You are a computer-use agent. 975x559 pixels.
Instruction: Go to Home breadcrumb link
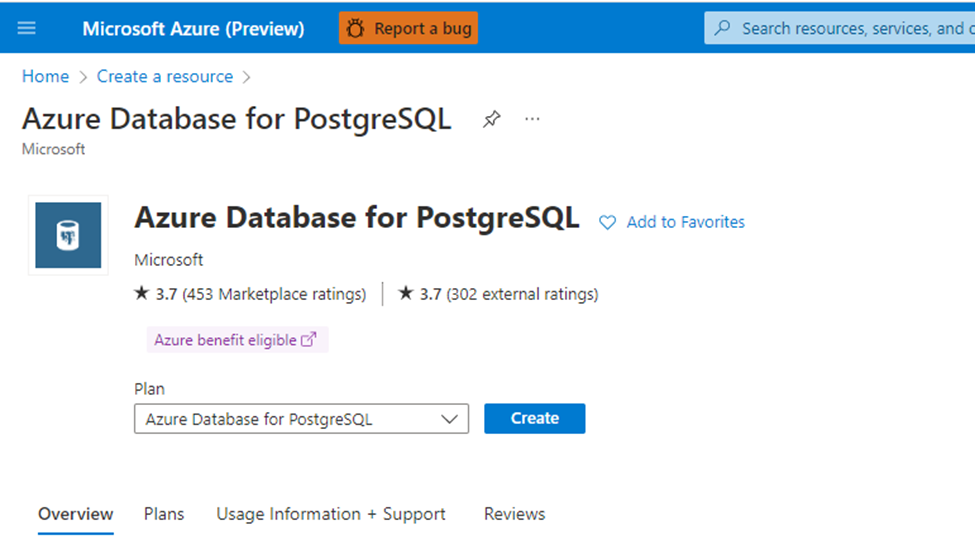45,77
